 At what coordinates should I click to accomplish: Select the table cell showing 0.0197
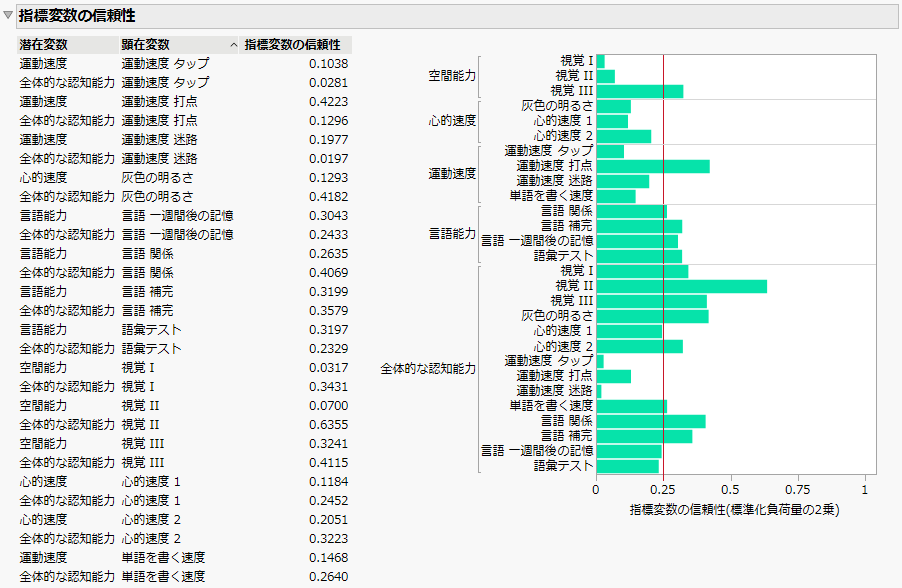click(328, 159)
